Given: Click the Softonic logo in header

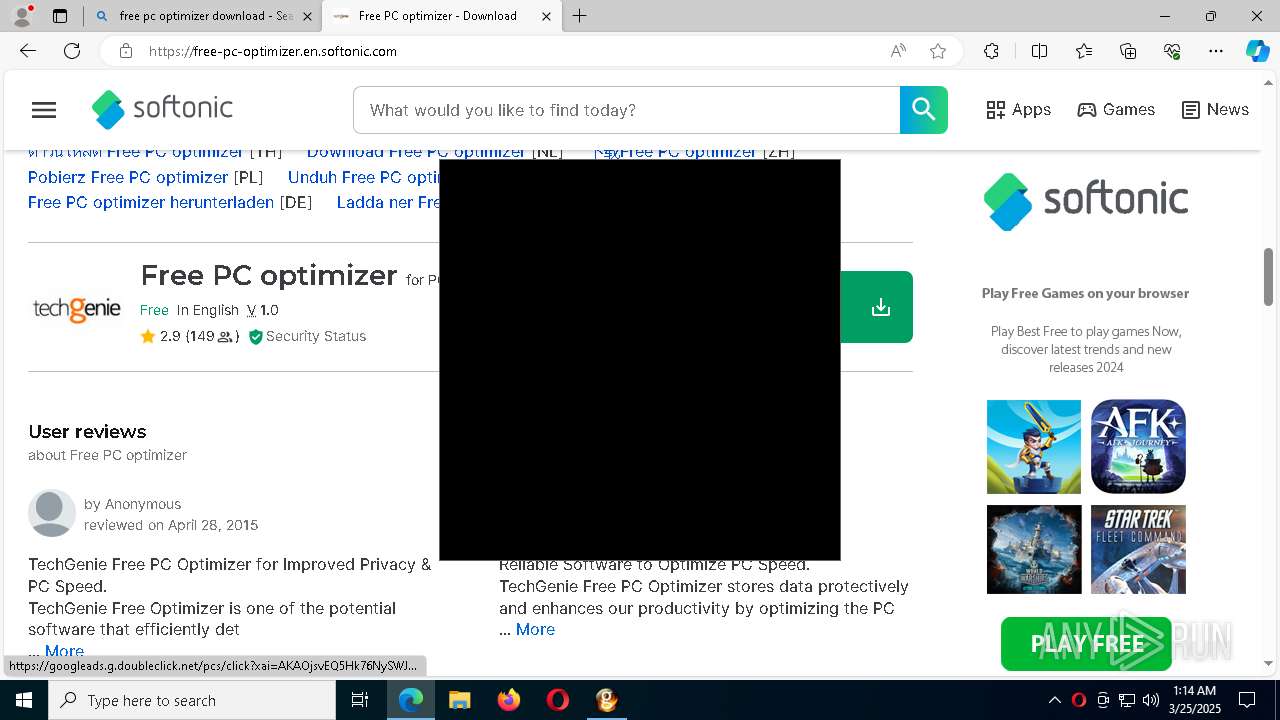Looking at the screenshot, I should [162, 110].
